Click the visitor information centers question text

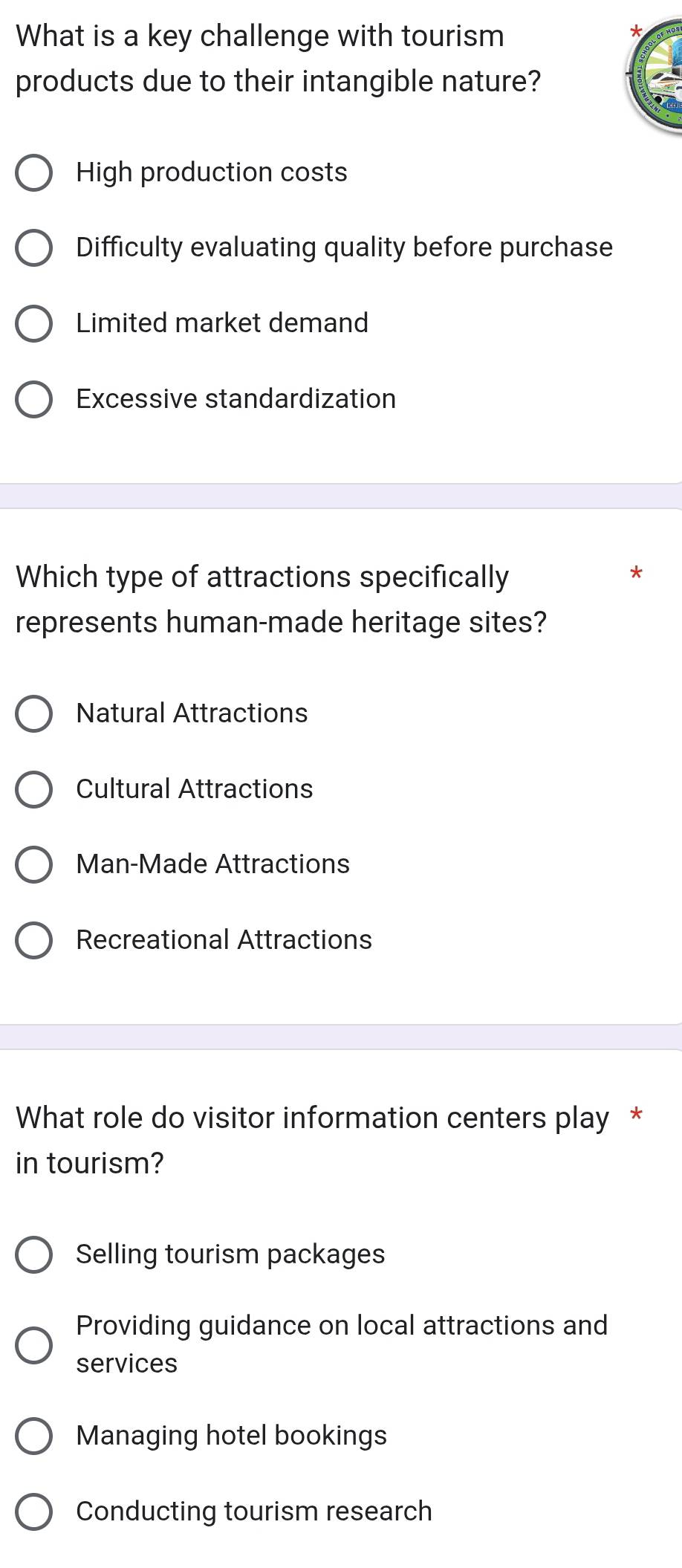[312, 1140]
